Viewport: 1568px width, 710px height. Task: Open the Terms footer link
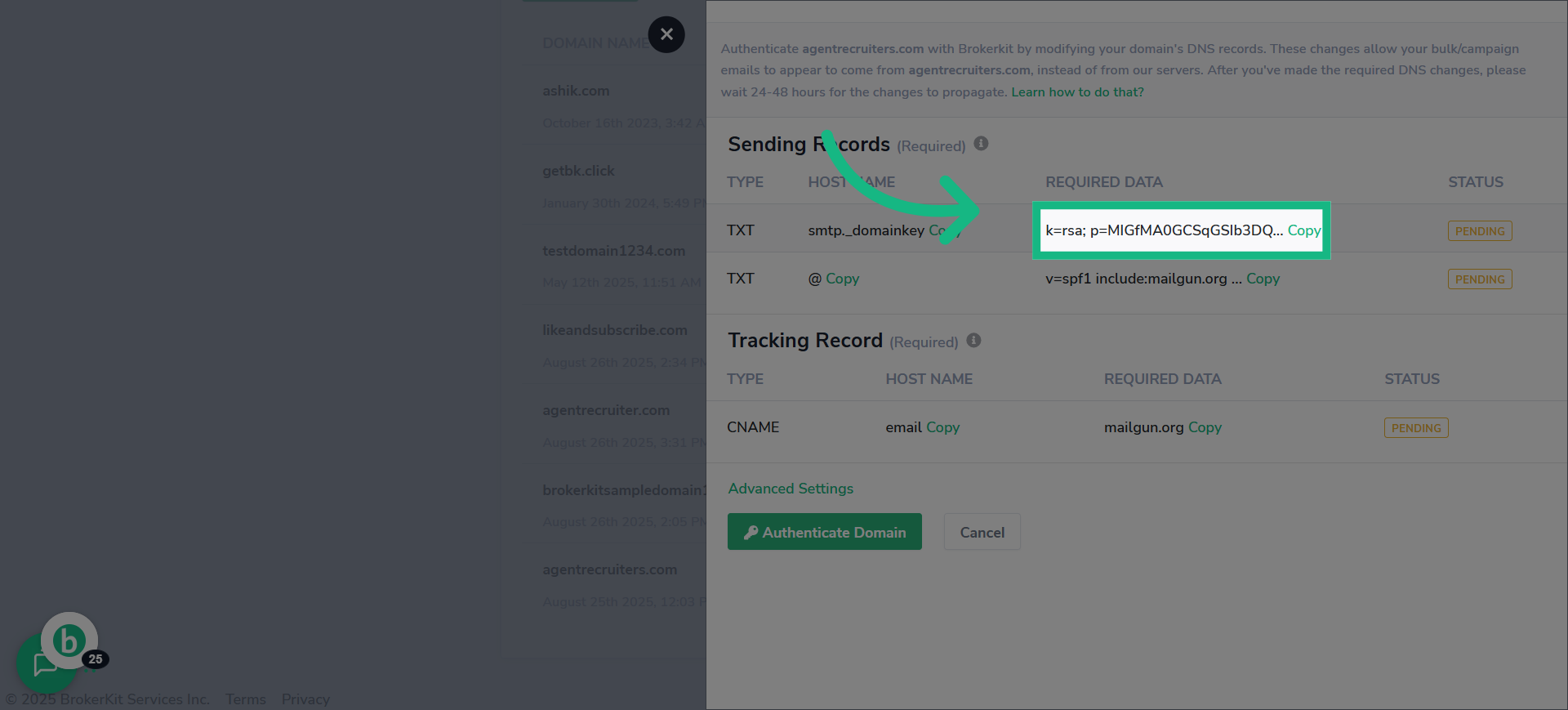coord(246,699)
